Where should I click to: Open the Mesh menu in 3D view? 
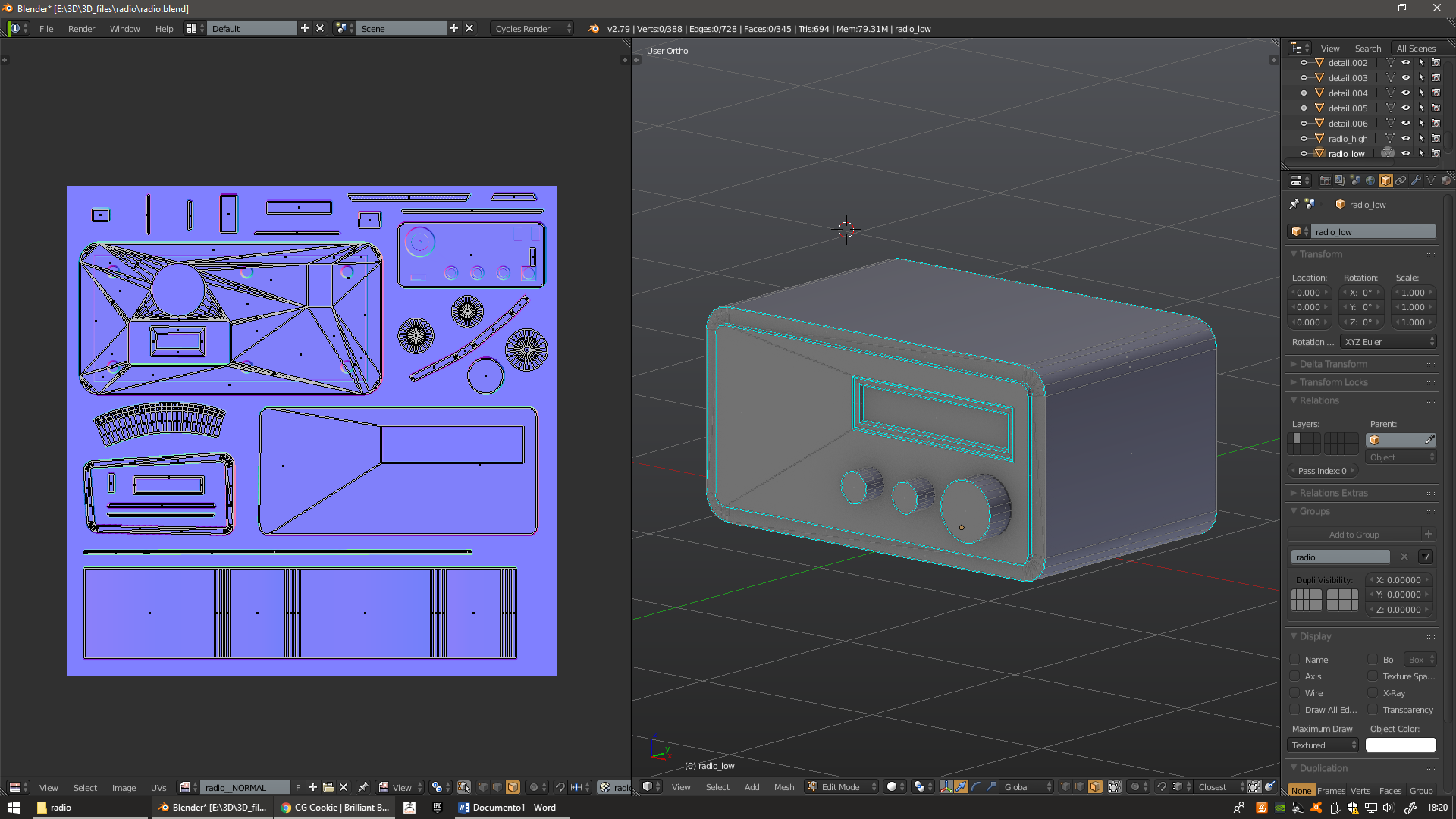click(x=784, y=787)
